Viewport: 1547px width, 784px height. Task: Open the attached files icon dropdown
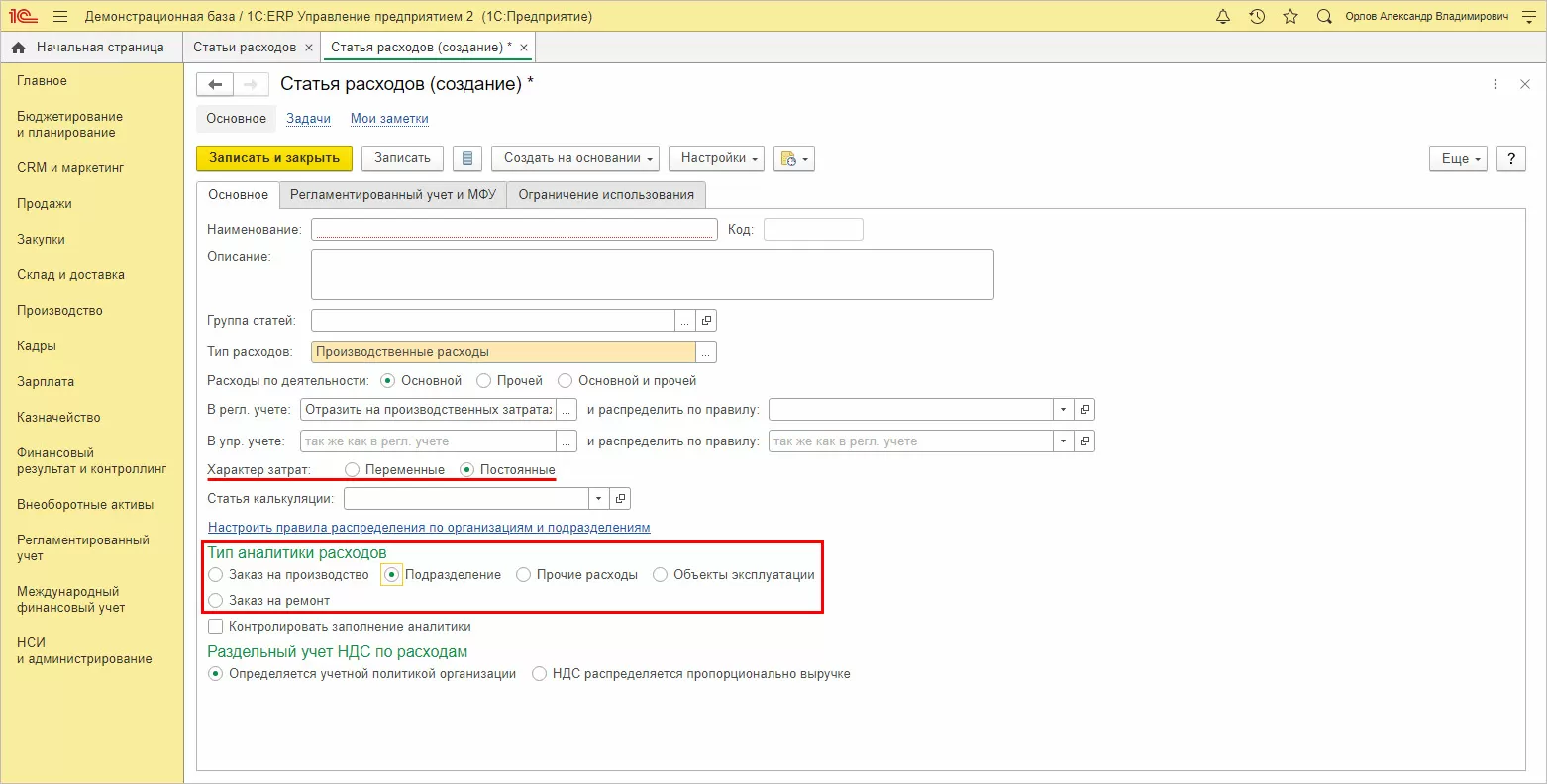tap(794, 158)
